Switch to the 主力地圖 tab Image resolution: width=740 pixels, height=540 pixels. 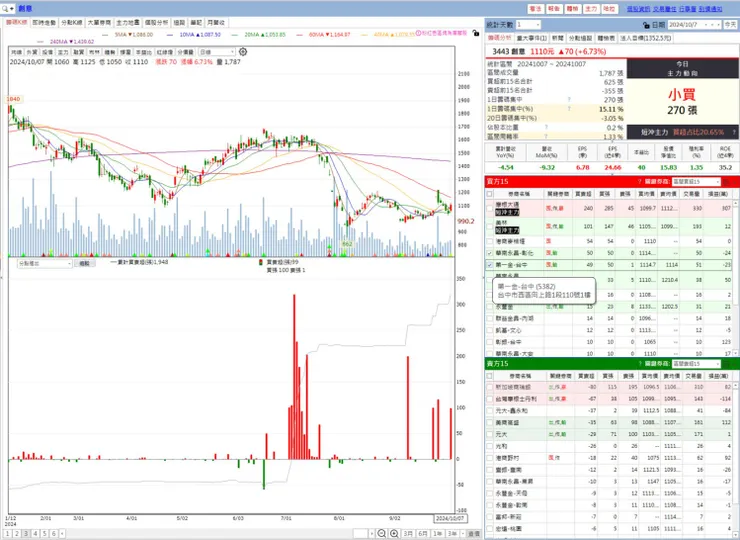[x=128, y=22]
